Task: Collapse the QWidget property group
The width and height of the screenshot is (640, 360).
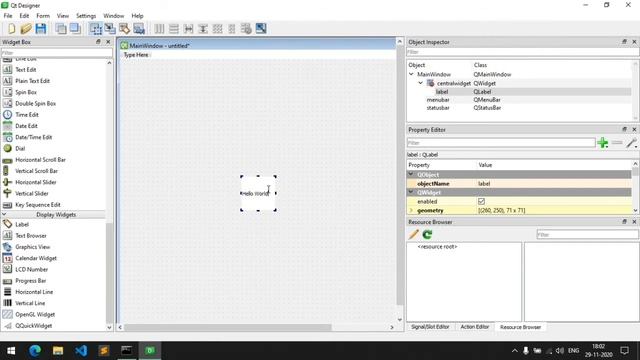Action: click(x=411, y=192)
